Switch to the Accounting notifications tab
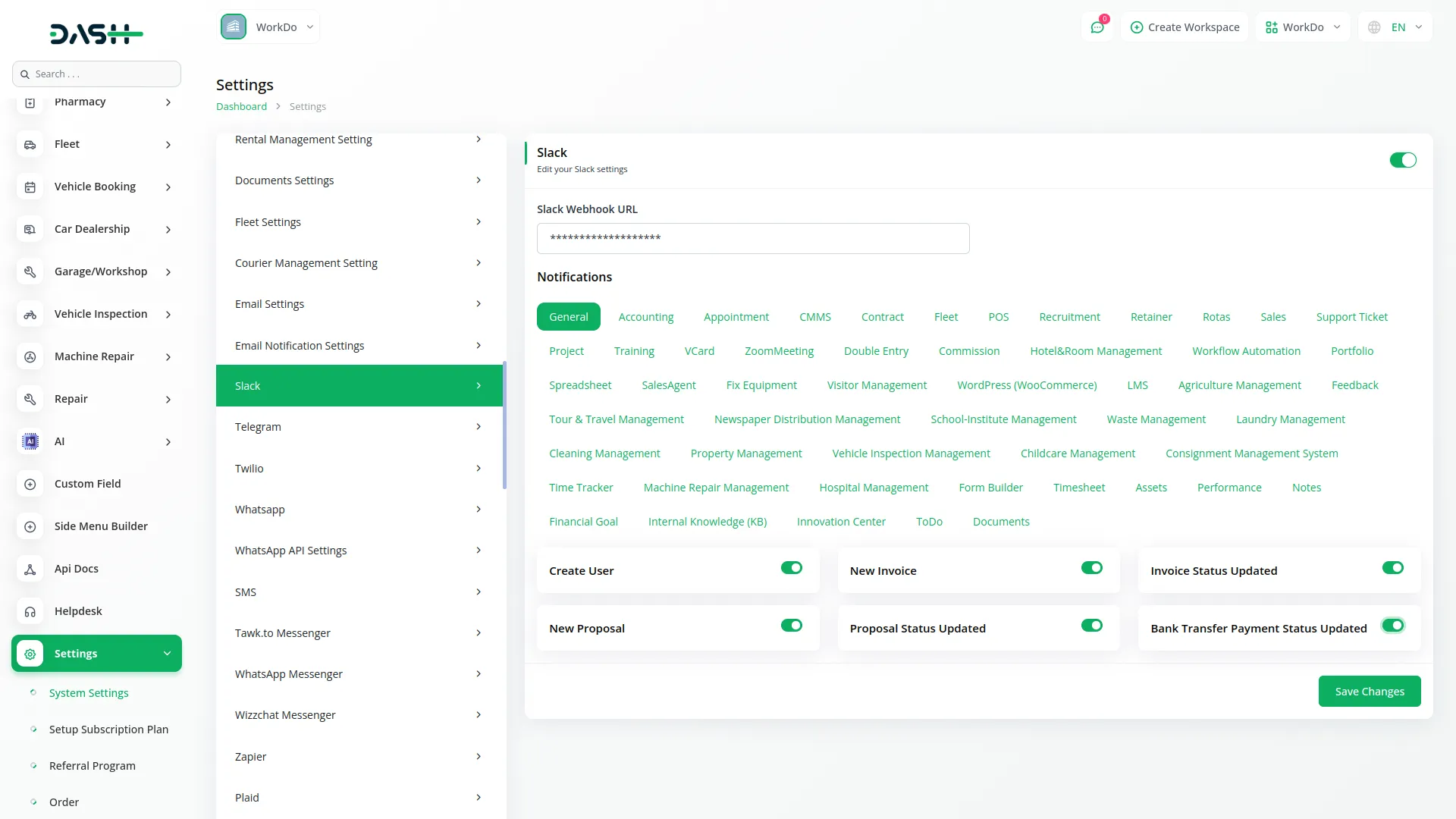This screenshot has width=1456, height=819. click(x=646, y=316)
